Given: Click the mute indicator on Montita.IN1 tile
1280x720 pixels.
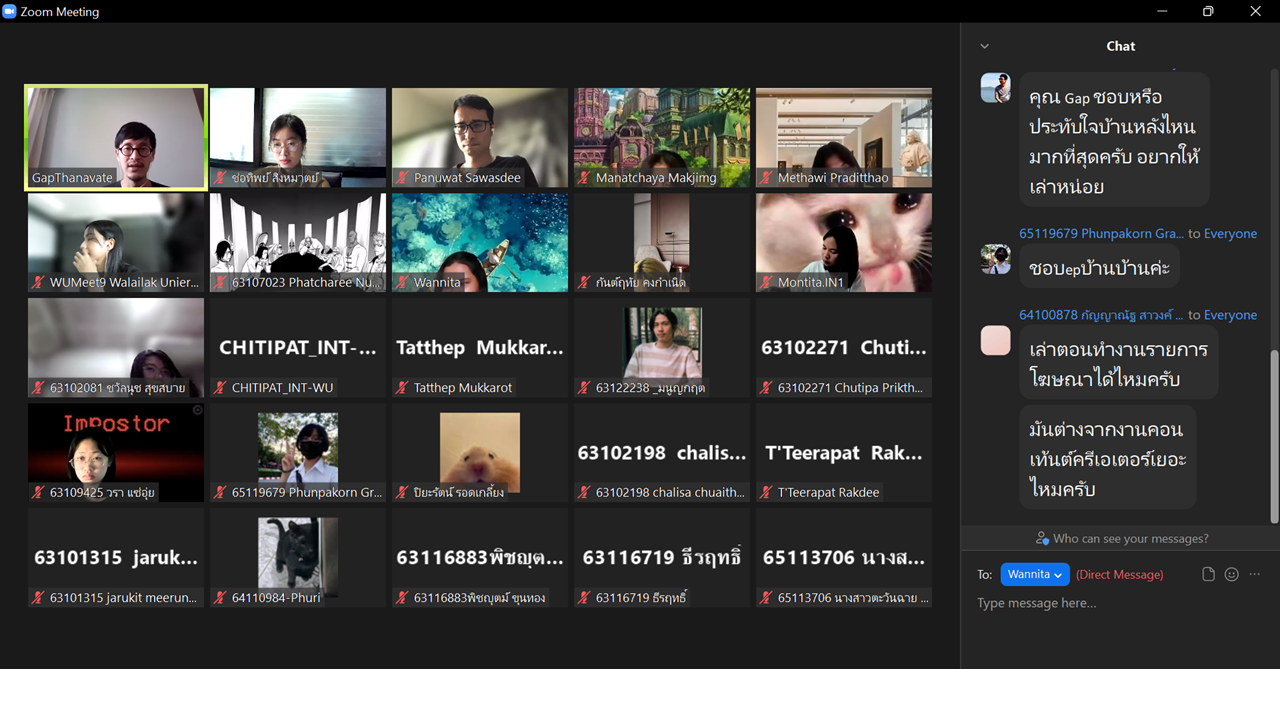Looking at the screenshot, I should coord(766,283).
